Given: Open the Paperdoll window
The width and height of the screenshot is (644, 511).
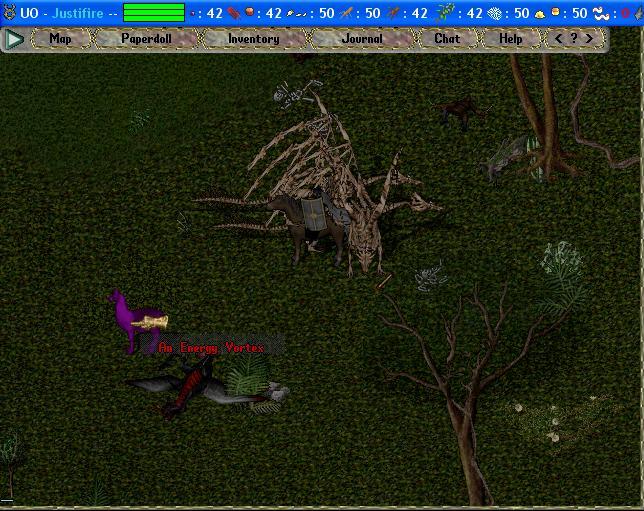Looking at the screenshot, I should (x=146, y=39).
